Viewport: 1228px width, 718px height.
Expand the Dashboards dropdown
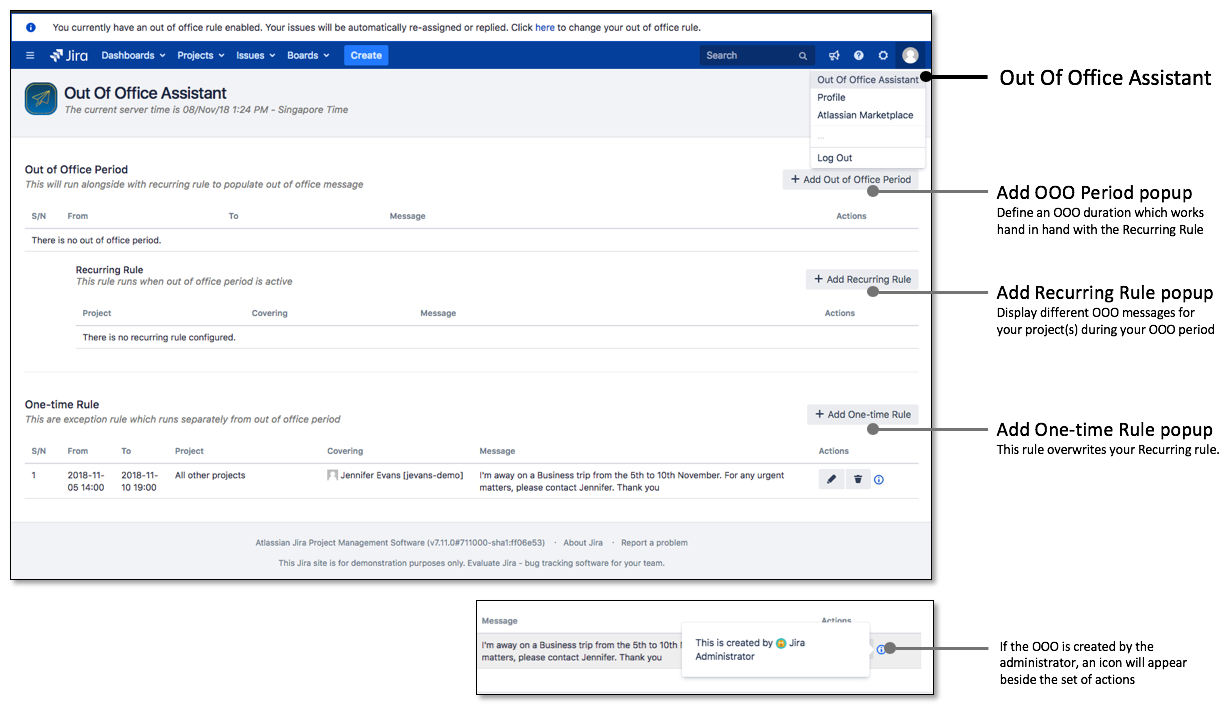point(133,56)
